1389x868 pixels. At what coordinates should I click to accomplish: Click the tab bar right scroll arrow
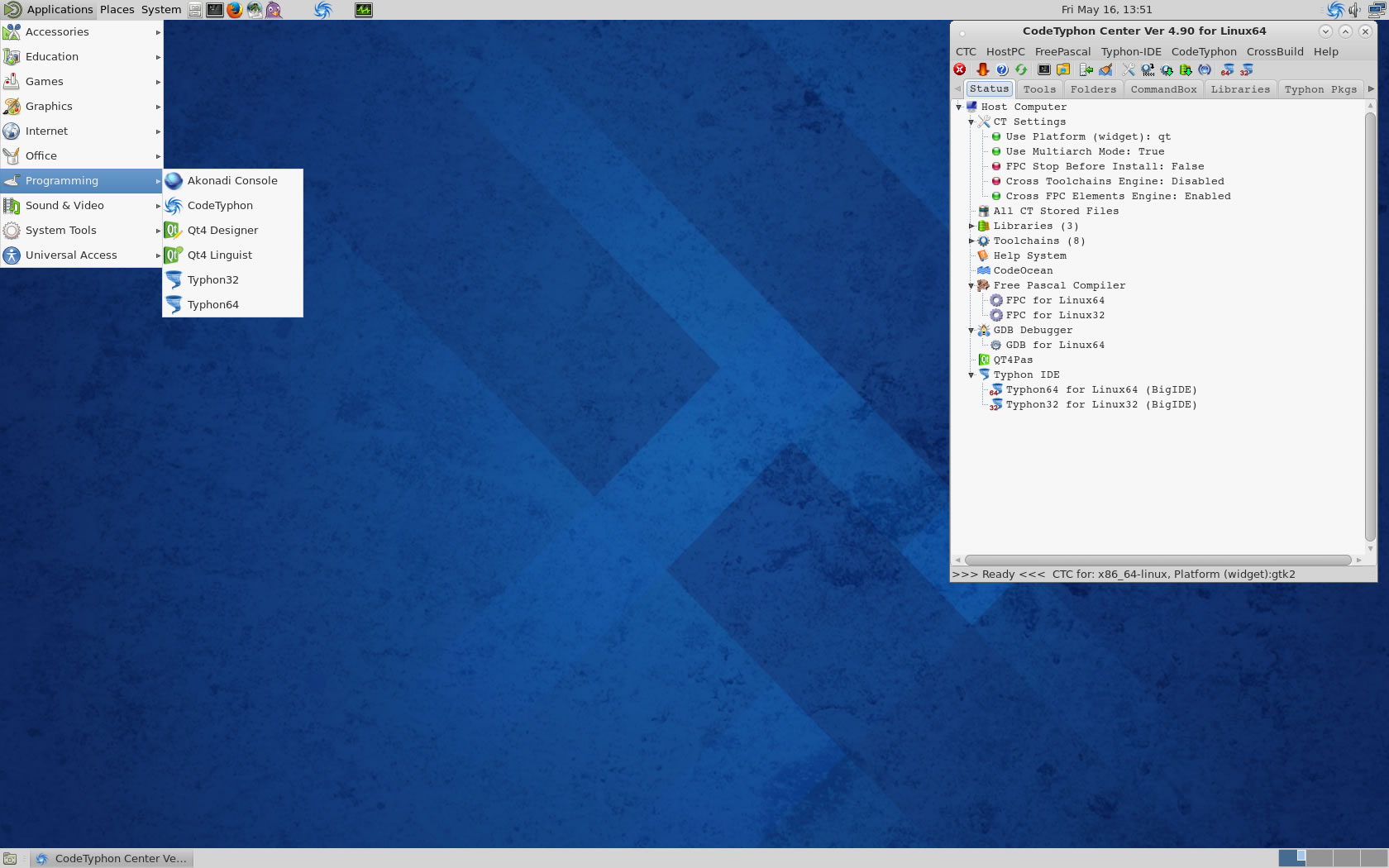1371,88
